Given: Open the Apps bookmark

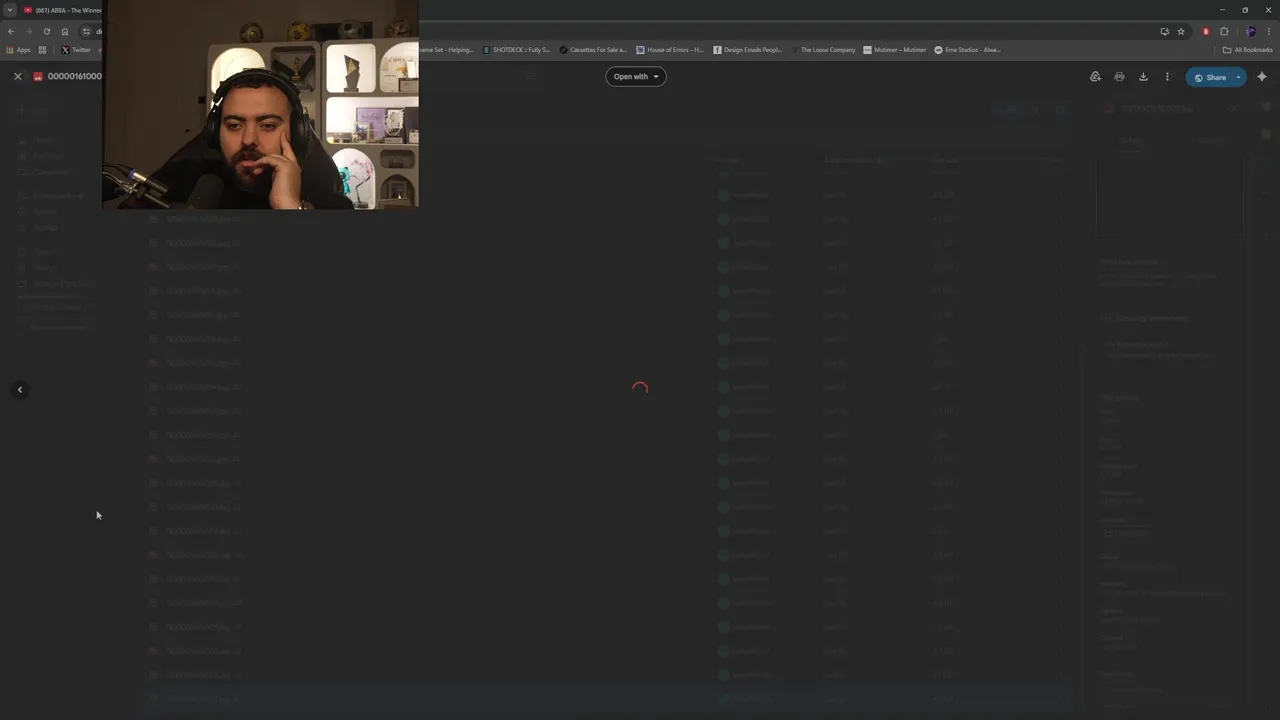Looking at the screenshot, I should [x=19, y=50].
